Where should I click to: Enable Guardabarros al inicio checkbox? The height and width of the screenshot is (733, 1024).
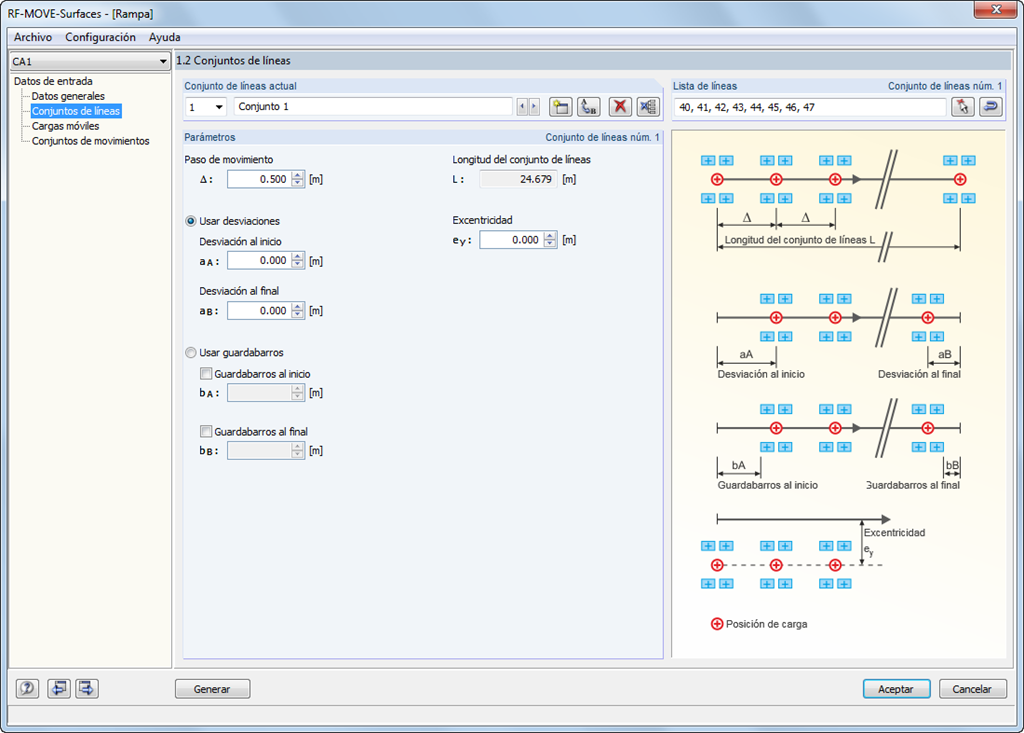[206, 374]
